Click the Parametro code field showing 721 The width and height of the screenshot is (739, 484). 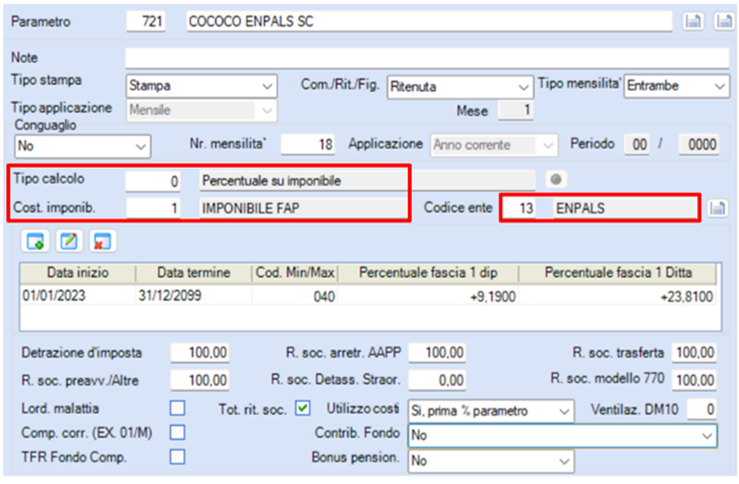[146, 22]
